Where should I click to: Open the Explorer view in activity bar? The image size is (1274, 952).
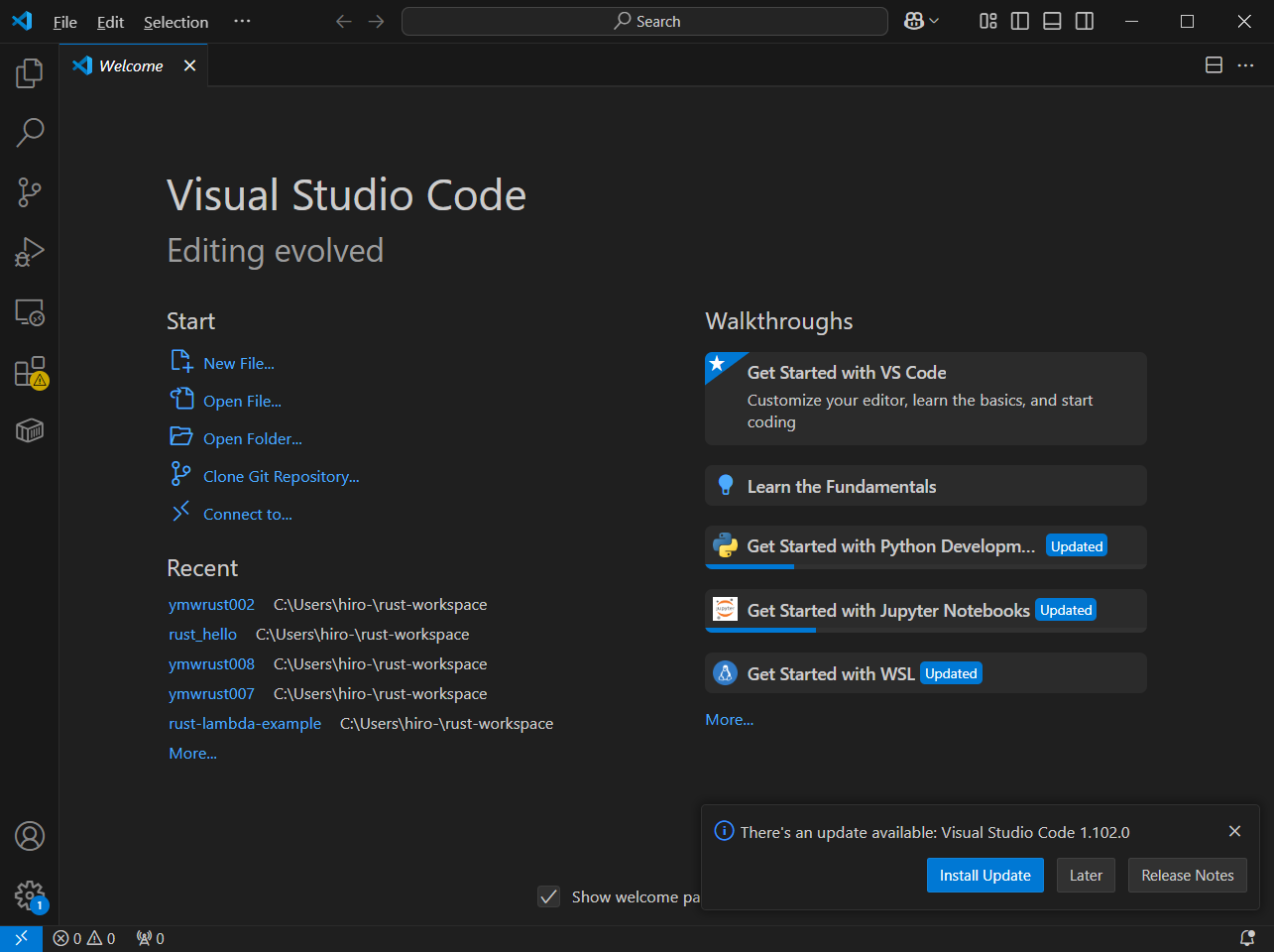tap(30, 72)
